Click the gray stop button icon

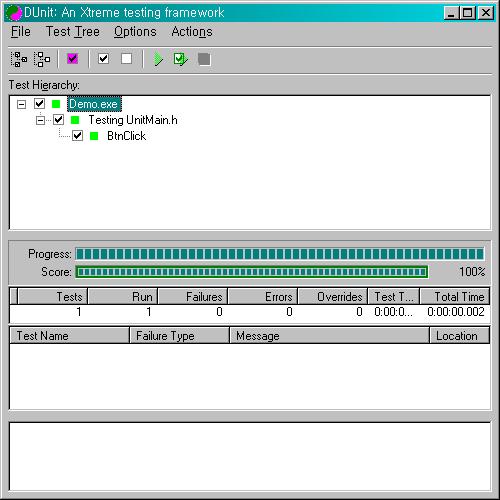(204, 59)
